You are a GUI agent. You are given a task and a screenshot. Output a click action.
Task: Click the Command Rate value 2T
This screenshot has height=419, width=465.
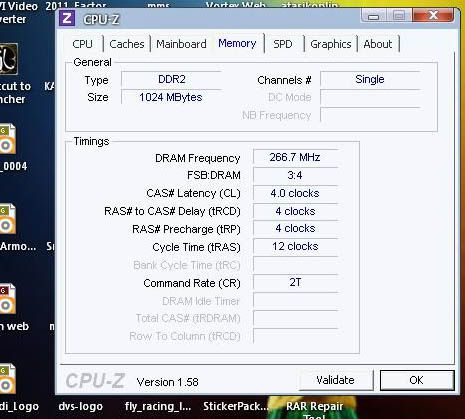pos(295,282)
